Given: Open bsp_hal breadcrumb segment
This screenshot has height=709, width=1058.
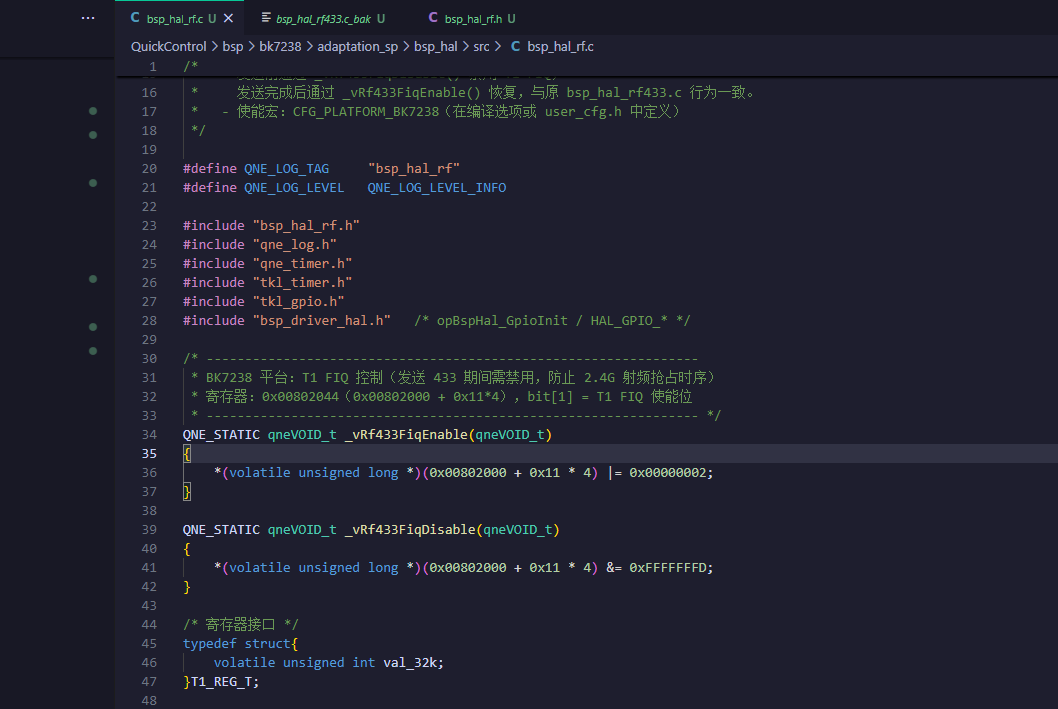Looking at the screenshot, I should 435,47.
